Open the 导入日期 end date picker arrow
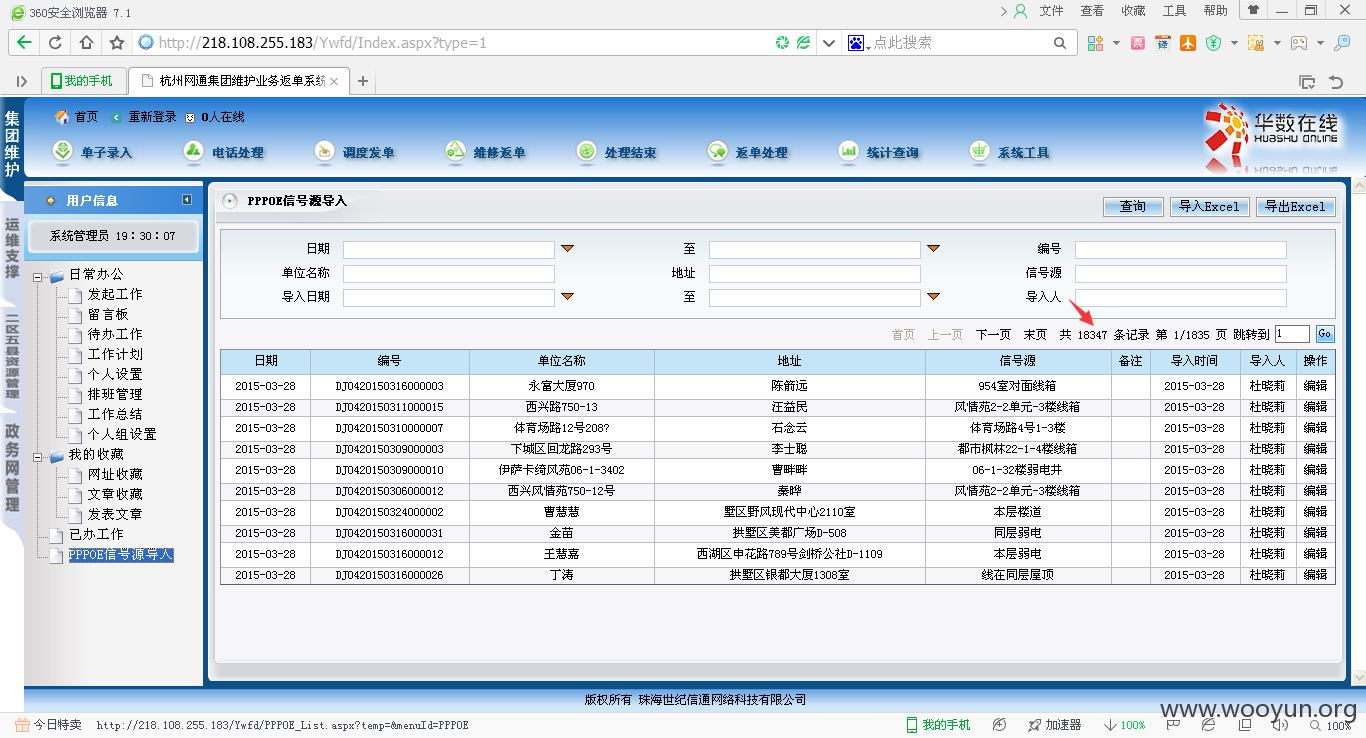1366x738 pixels. (933, 296)
